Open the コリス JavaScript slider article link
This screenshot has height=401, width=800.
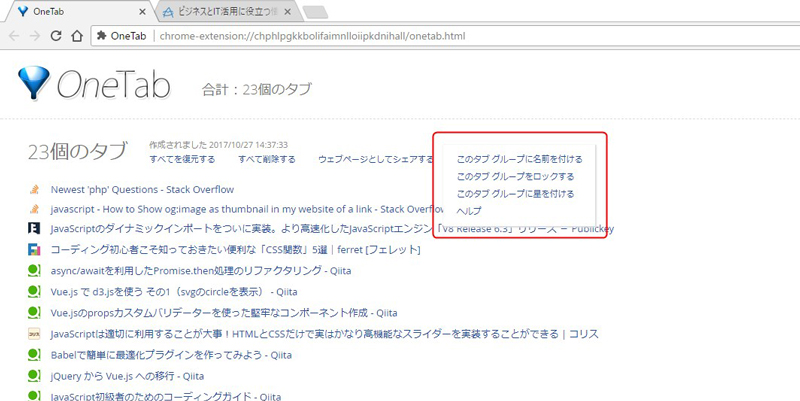(324, 334)
